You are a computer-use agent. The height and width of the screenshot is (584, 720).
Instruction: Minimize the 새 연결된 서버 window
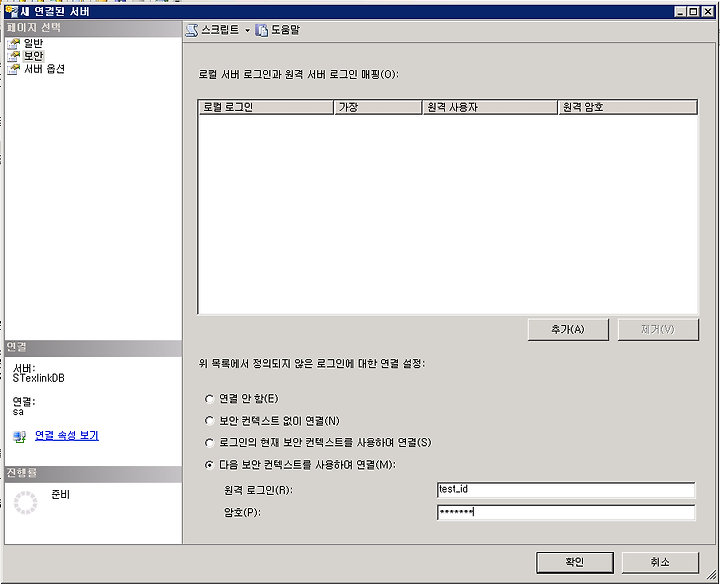[681, 11]
